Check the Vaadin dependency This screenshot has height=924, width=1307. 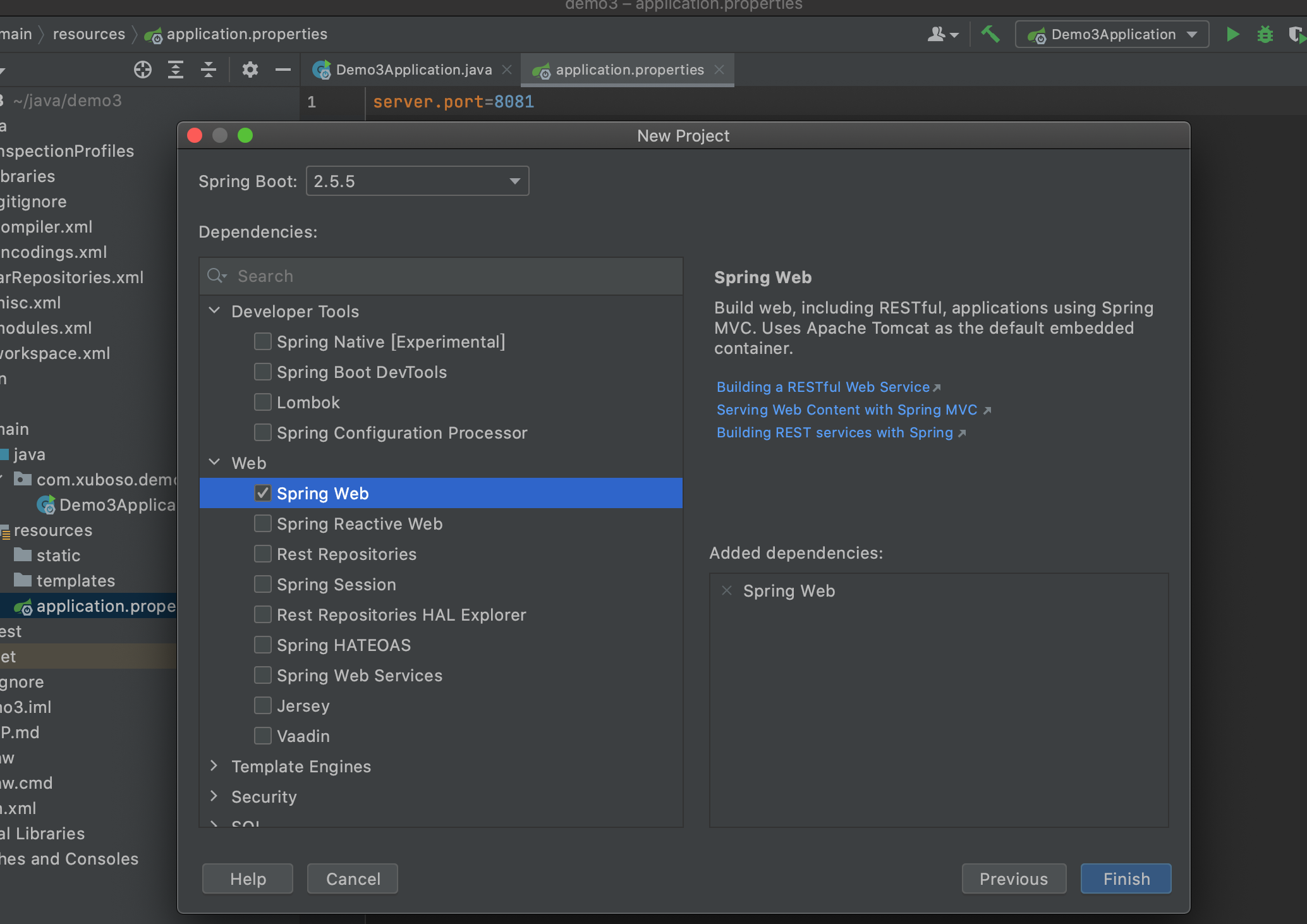click(263, 736)
